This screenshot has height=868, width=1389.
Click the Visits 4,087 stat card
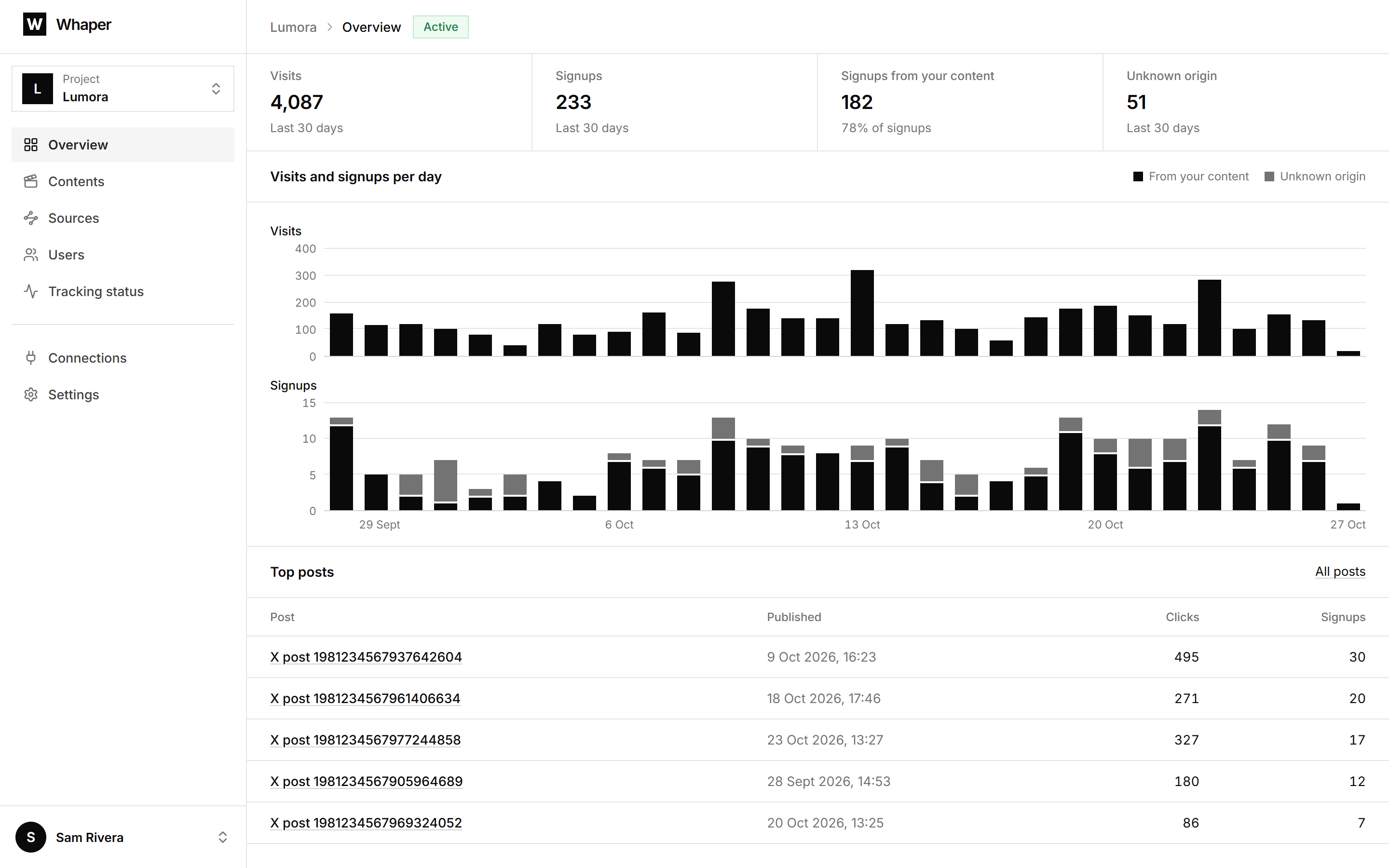pyautogui.click(x=389, y=102)
